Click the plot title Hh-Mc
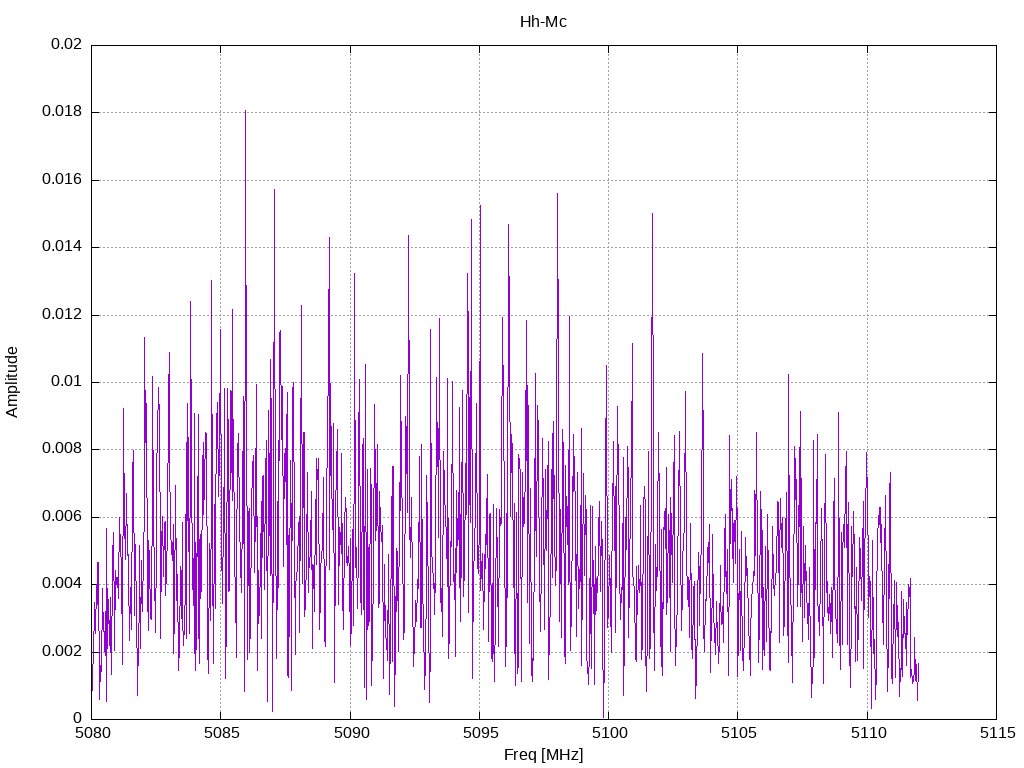This screenshot has width=1024, height=768. pyautogui.click(x=543, y=22)
